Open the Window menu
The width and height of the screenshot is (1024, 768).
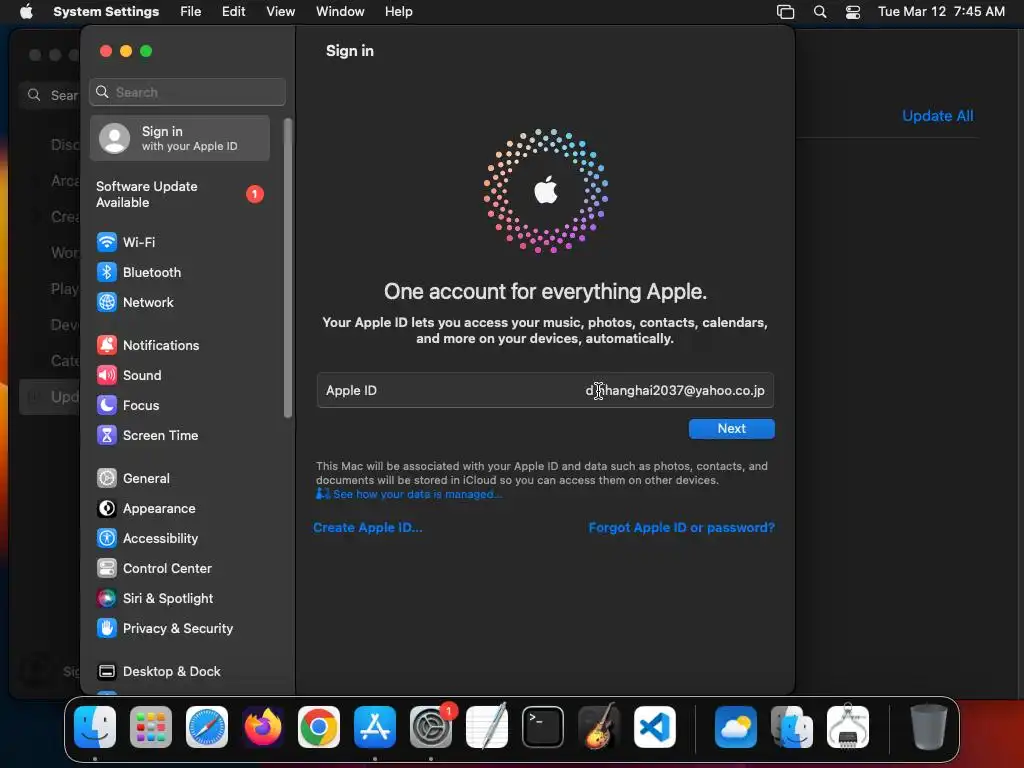click(x=340, y=12)
